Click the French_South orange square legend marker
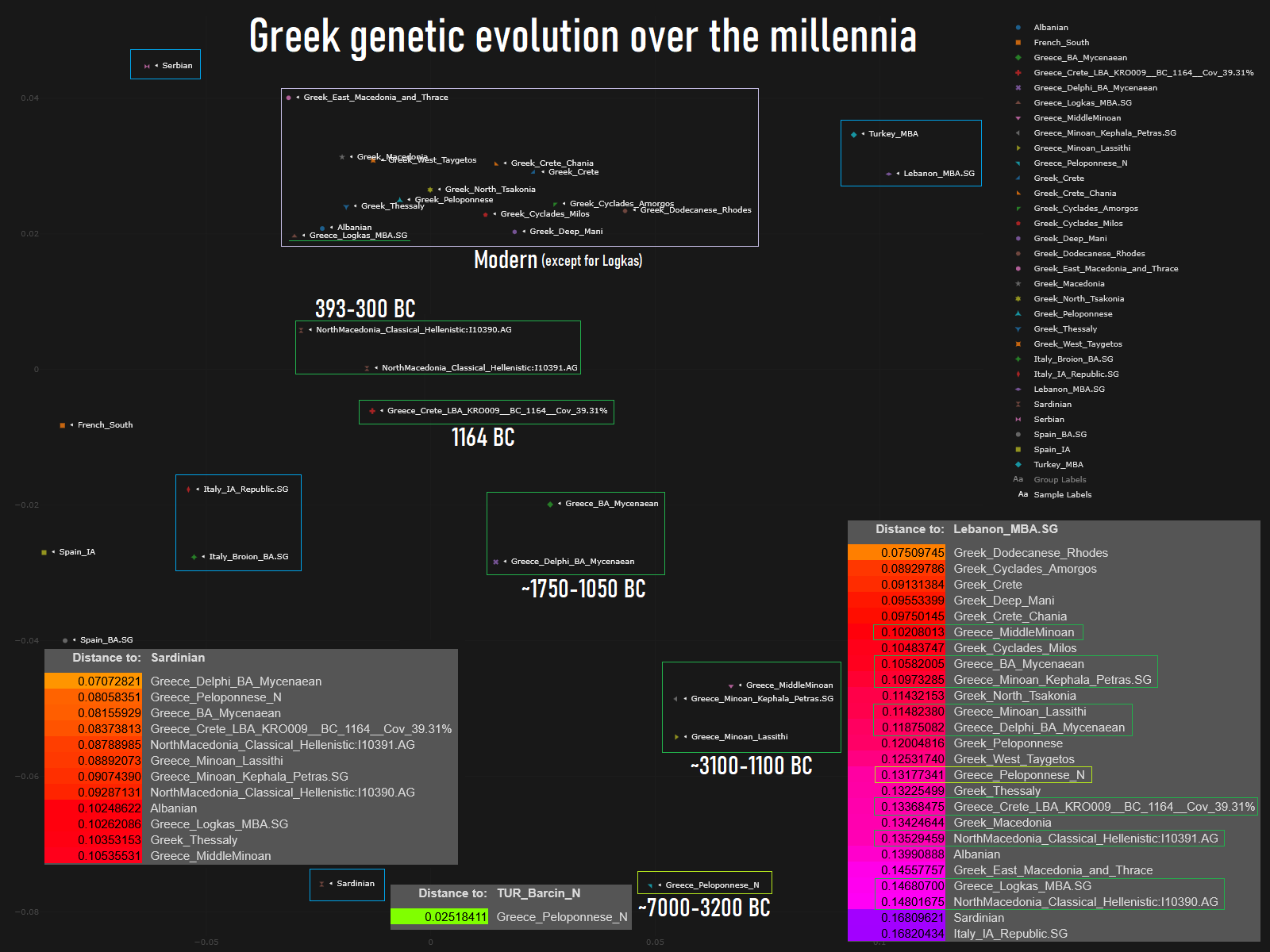1270x952 pixels. [x=1018, y=43]
